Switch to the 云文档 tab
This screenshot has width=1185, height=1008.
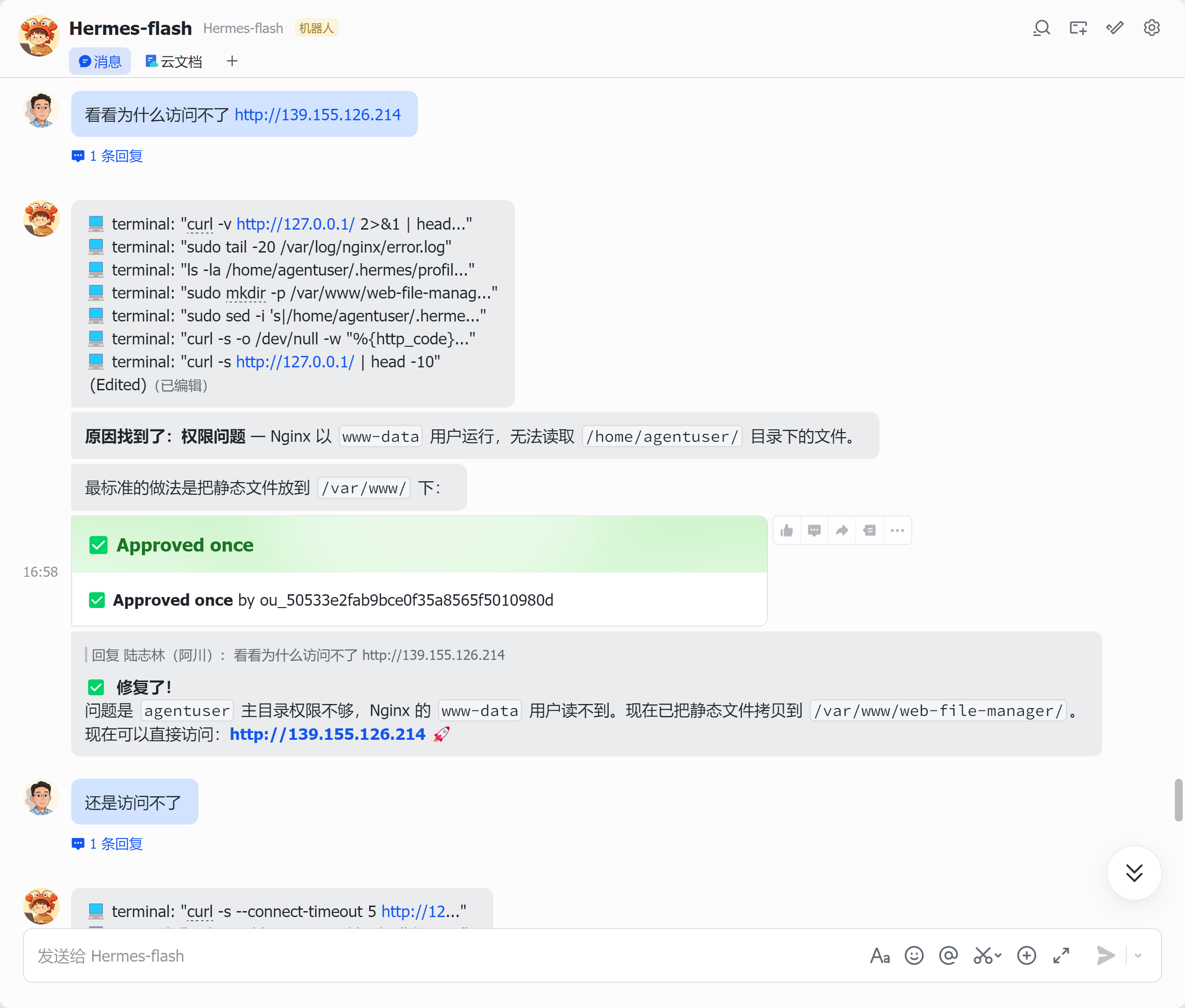[x=175, y=61]
